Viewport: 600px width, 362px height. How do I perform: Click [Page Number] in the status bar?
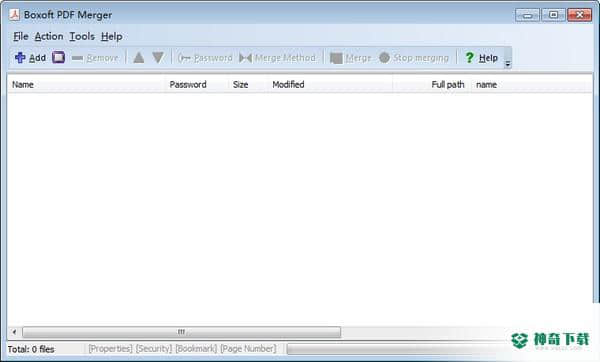click(x=248, y=349)
